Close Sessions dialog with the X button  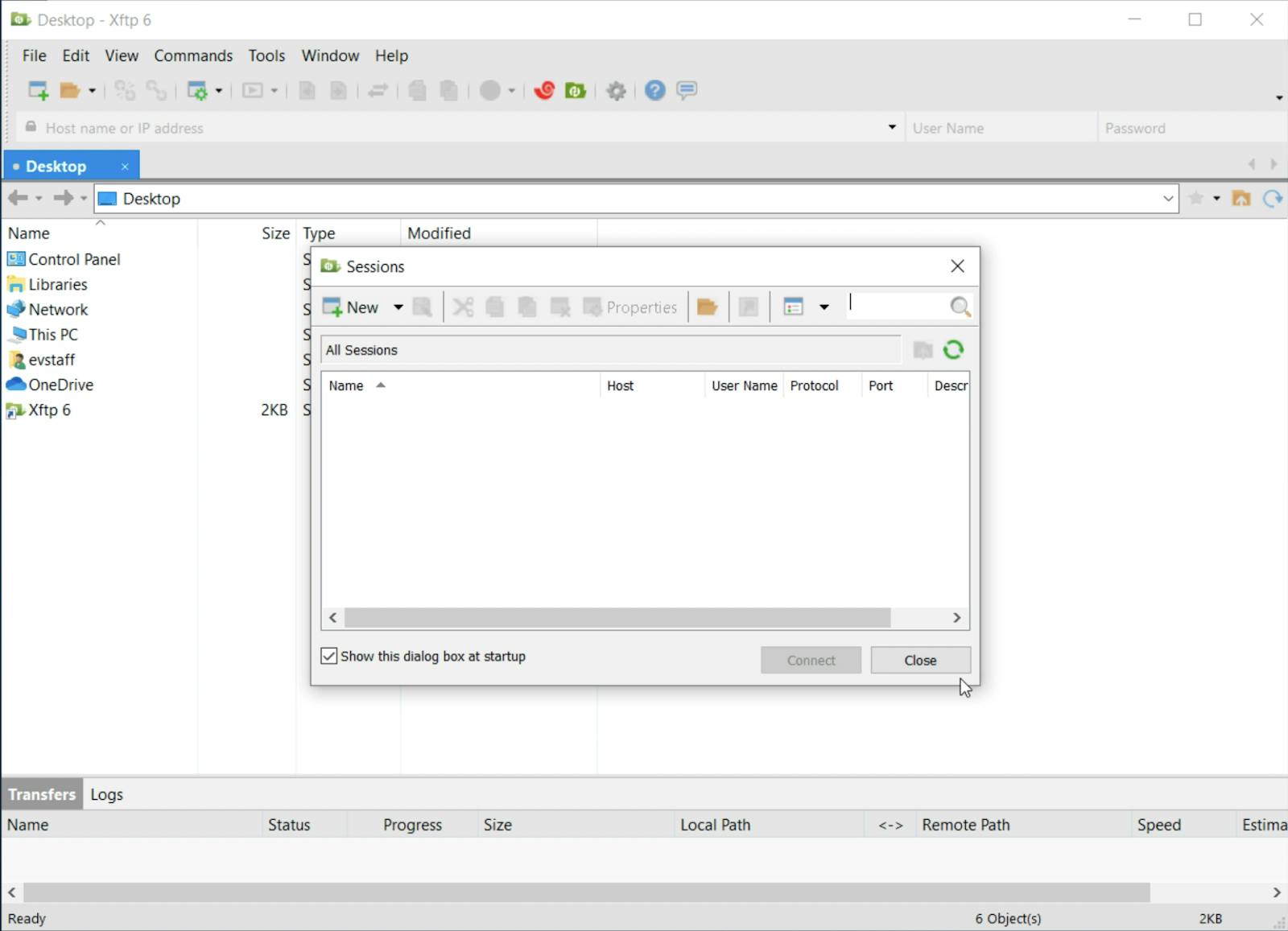point(957,266)
